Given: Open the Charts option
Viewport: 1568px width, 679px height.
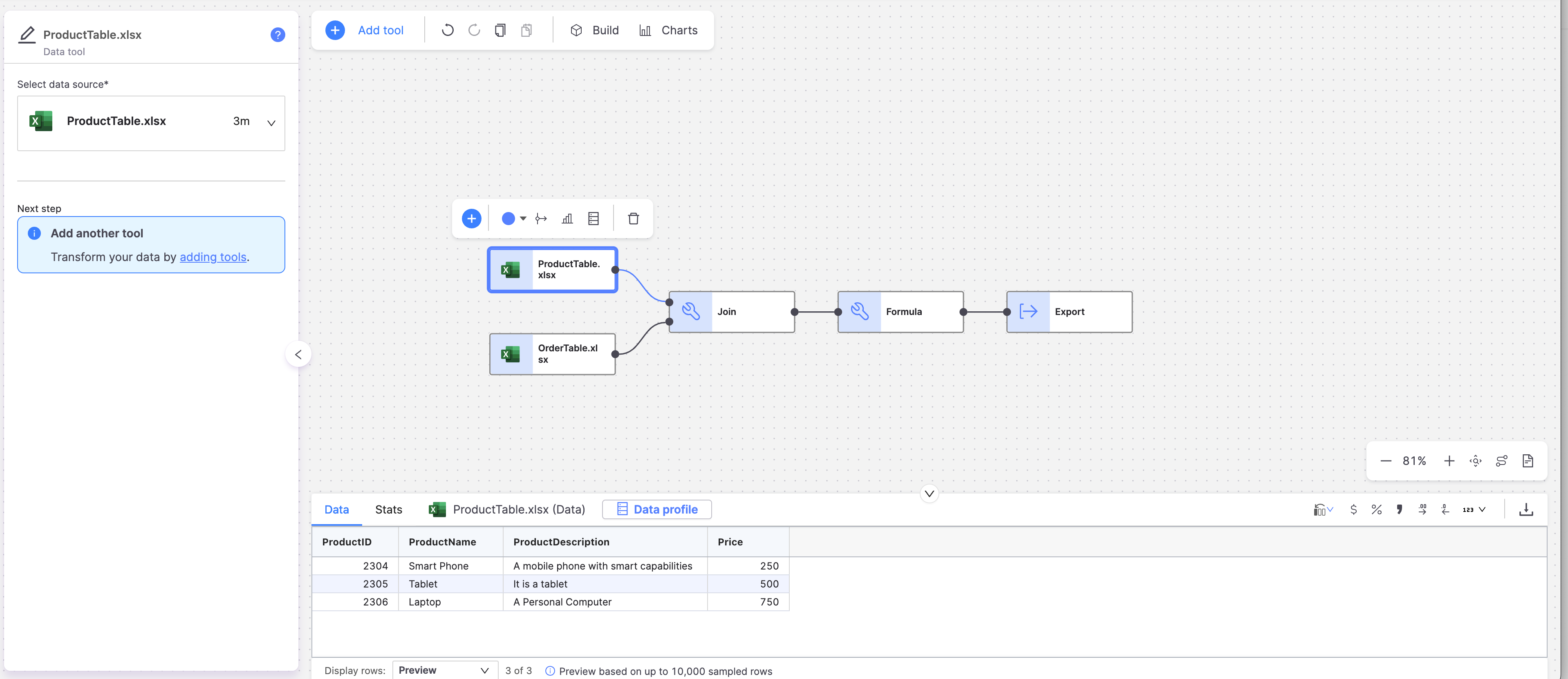Looking at the screenshot, I should click(668, 30).
